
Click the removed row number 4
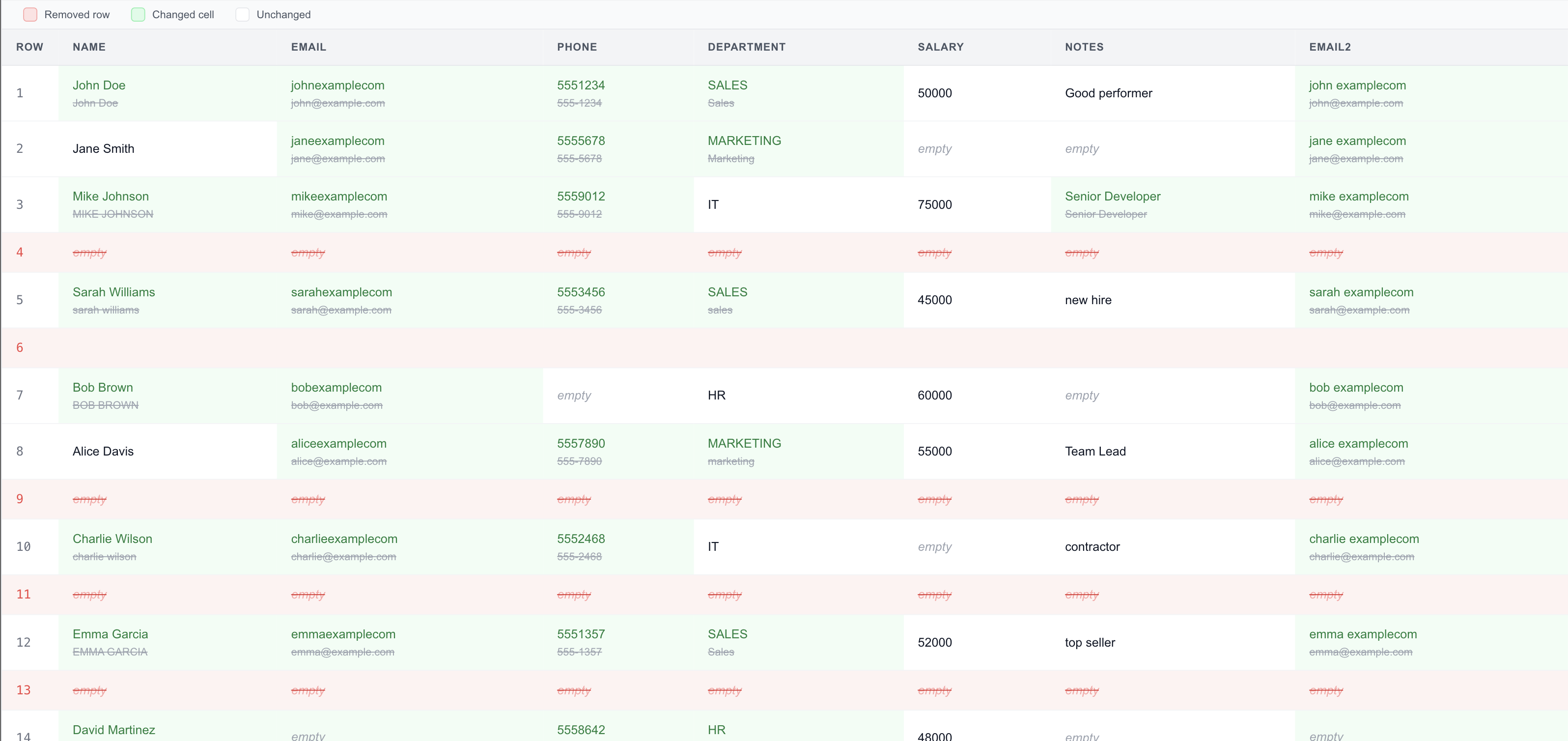click(20, 252)
